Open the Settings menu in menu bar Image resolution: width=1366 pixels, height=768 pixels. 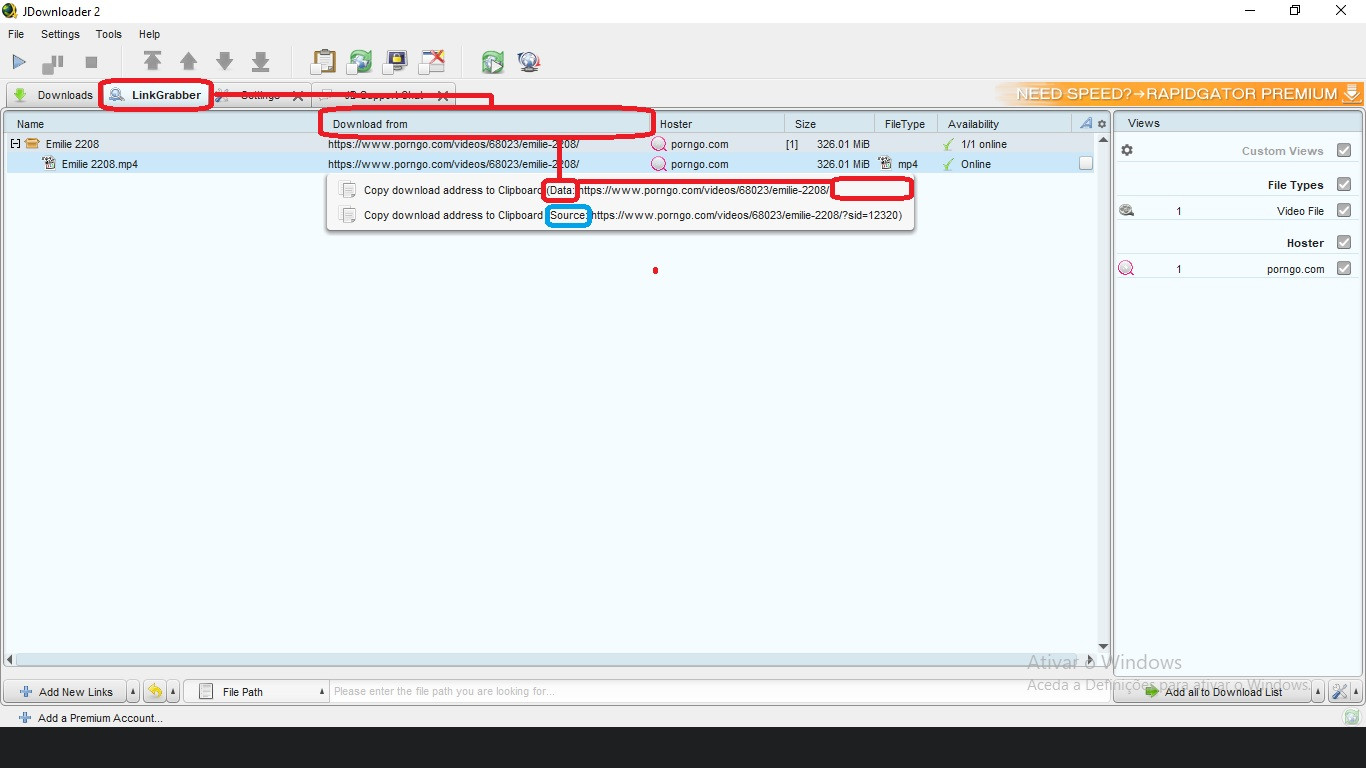click(60, 34)
